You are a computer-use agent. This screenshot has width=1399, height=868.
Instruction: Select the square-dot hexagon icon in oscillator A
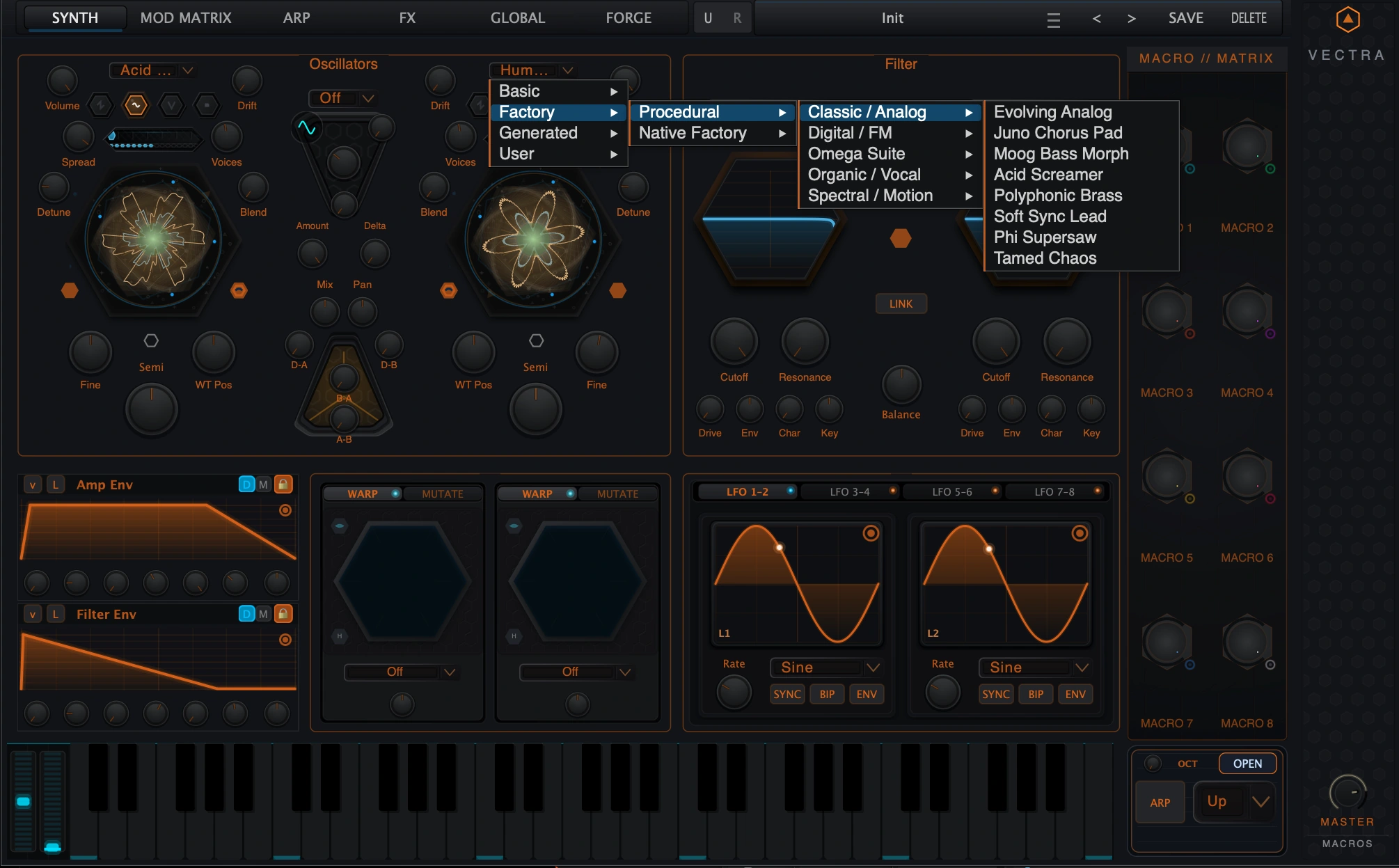coord(207,105)
